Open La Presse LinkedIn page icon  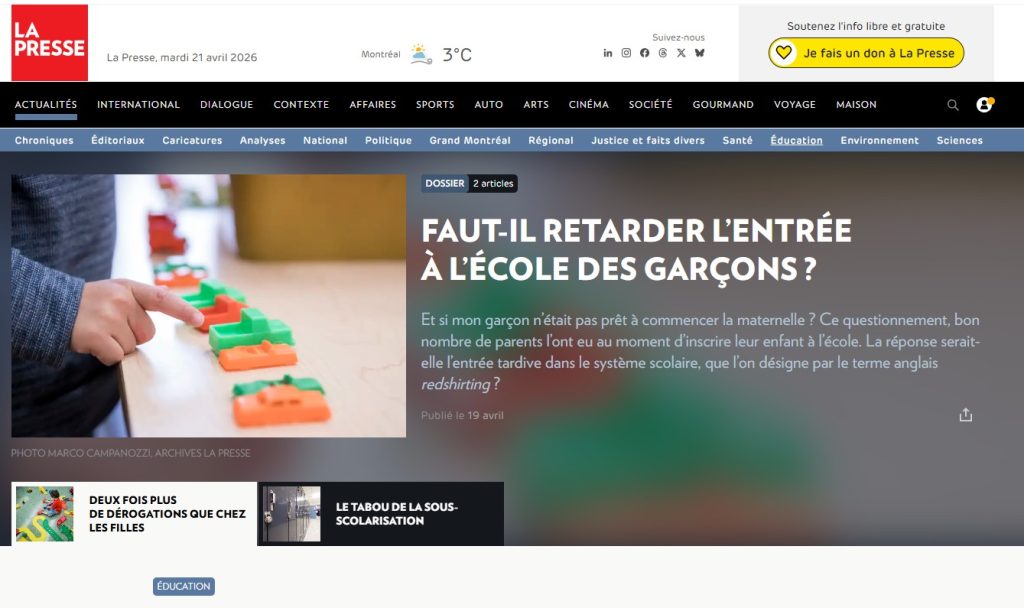click(607, 53)
